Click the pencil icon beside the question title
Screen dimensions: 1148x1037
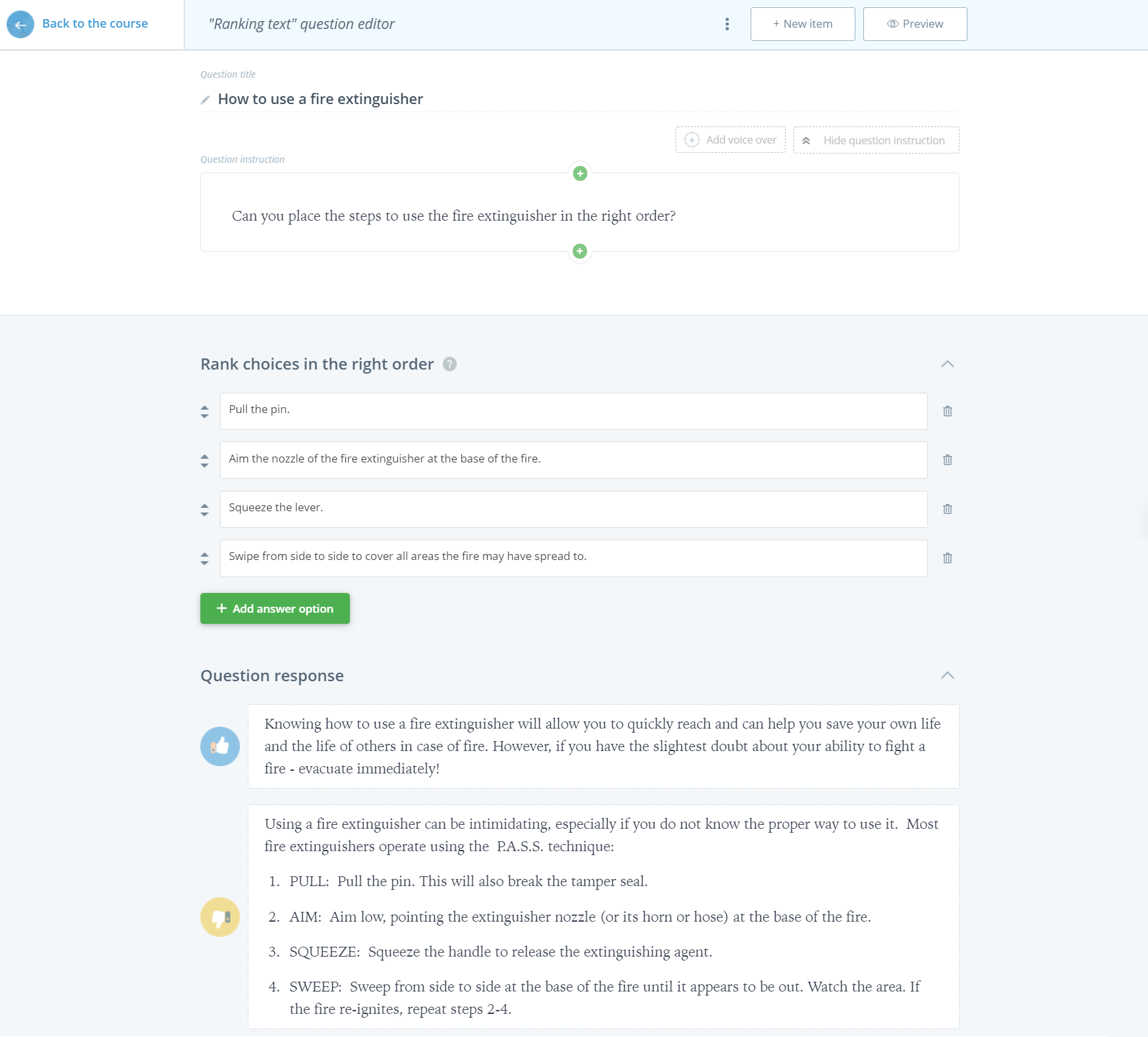coord(205,99)
